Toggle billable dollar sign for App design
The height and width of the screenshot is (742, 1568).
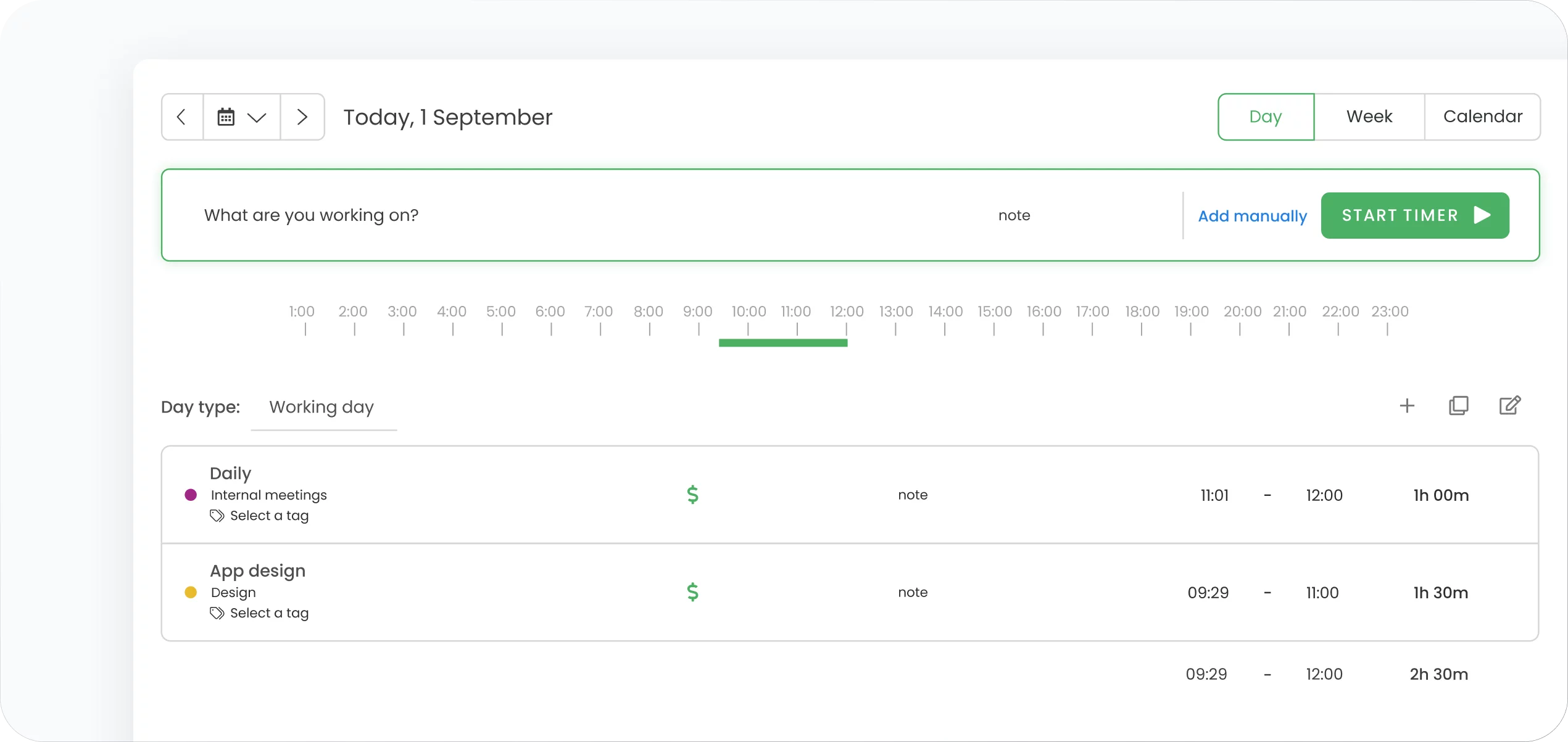click(x=692, y=592)
